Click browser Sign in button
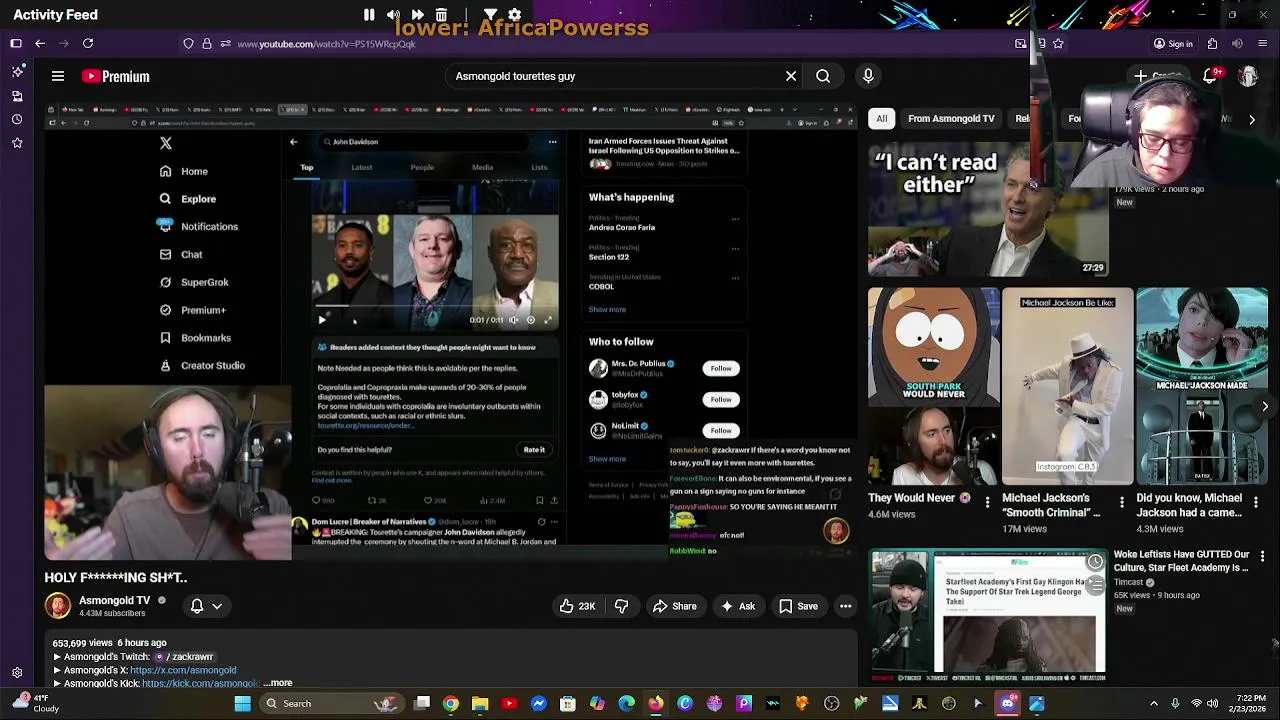 point(1173,44)
